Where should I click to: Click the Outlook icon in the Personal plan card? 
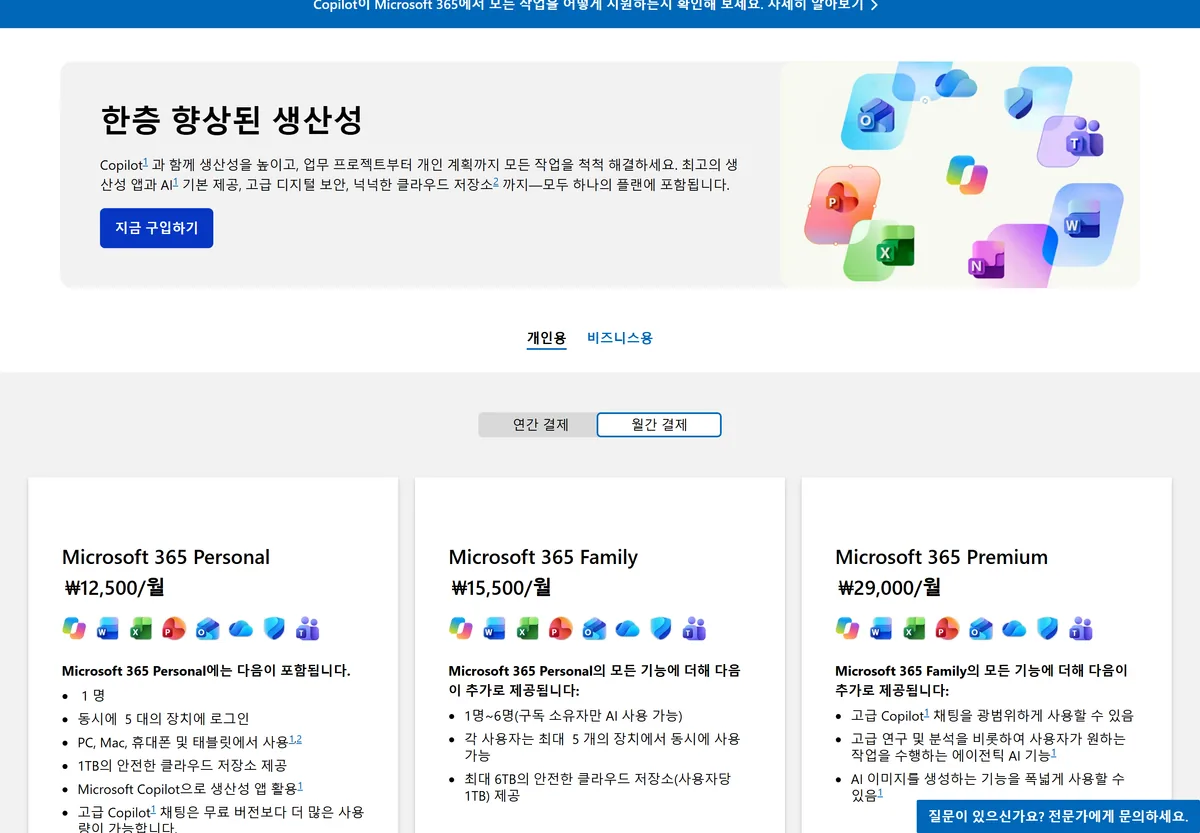click(207, 628)
